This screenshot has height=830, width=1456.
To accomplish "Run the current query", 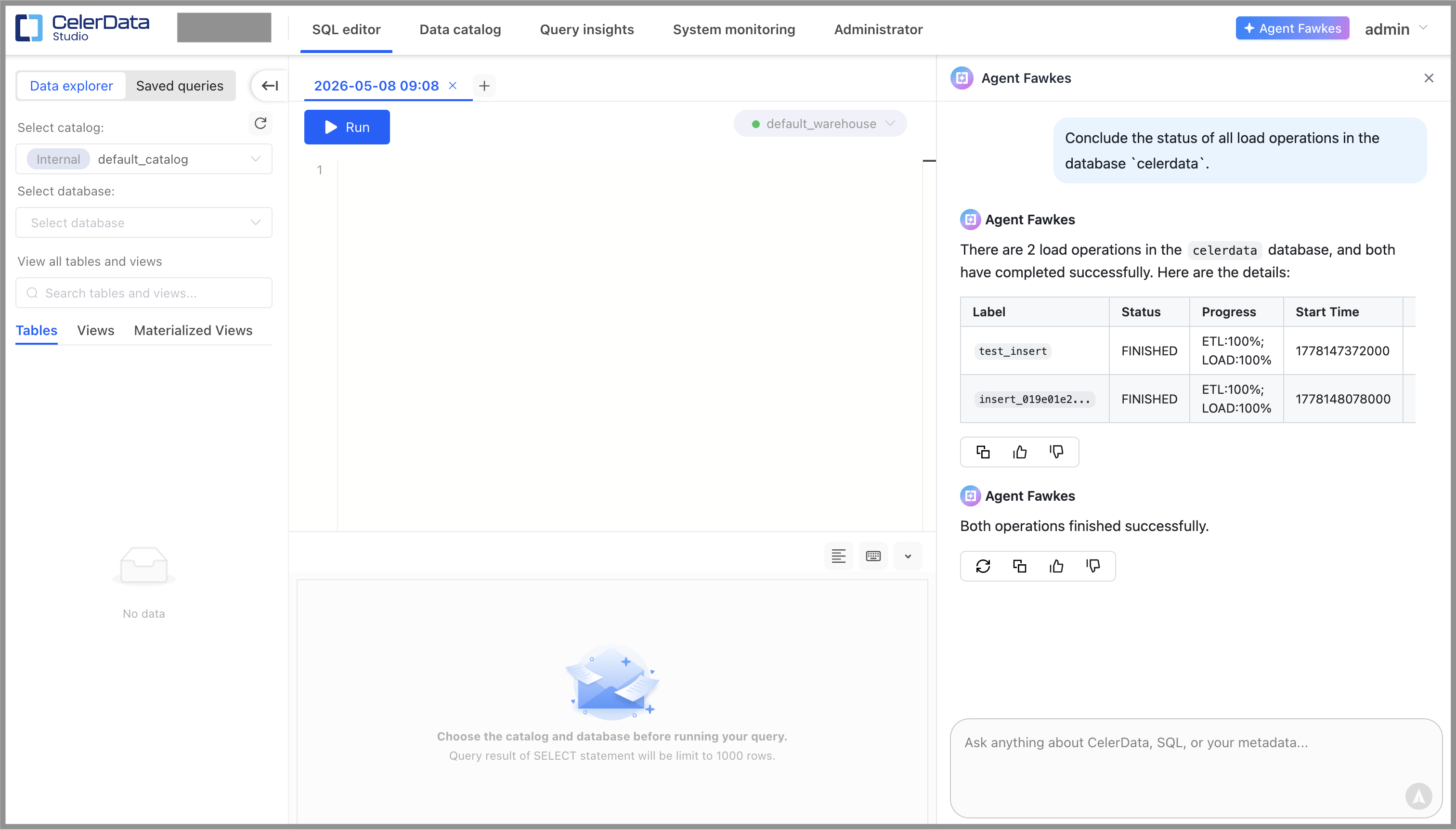I will point(347,127).
